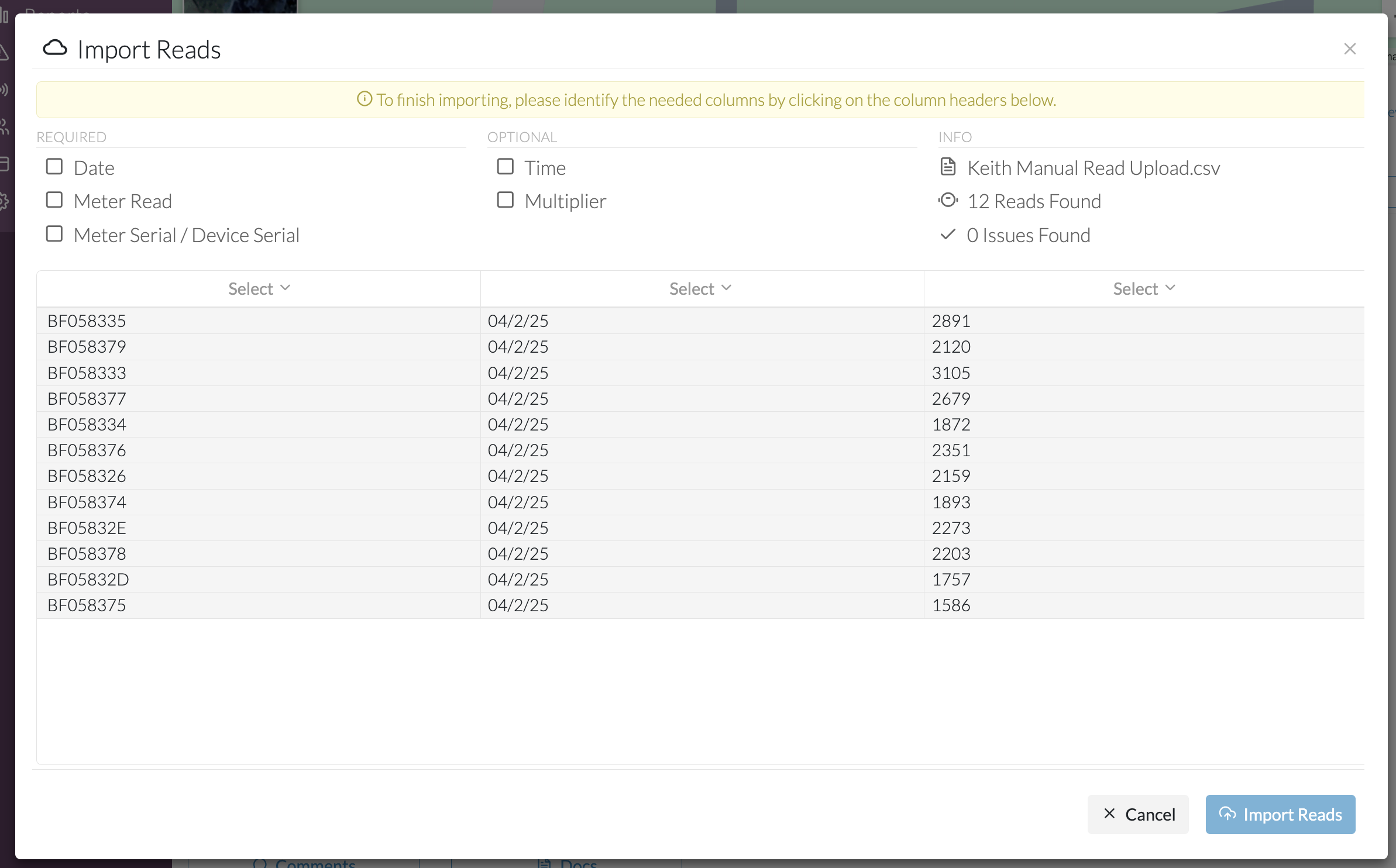The height and width of the screenshot is (868, 1396).
Task: Enable the Multiplier checkbox
Action: click(x=506, y=200)
